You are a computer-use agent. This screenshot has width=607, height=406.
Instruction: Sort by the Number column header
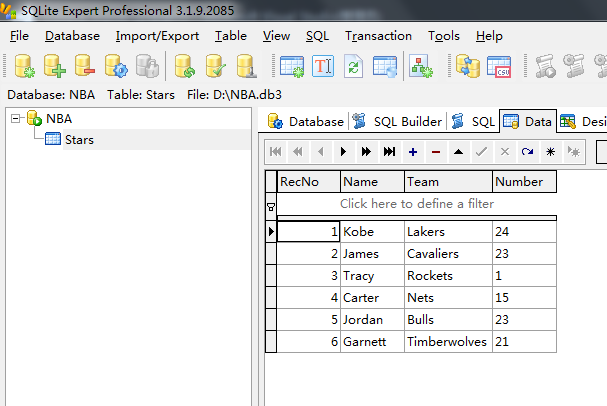click(524, 182)
